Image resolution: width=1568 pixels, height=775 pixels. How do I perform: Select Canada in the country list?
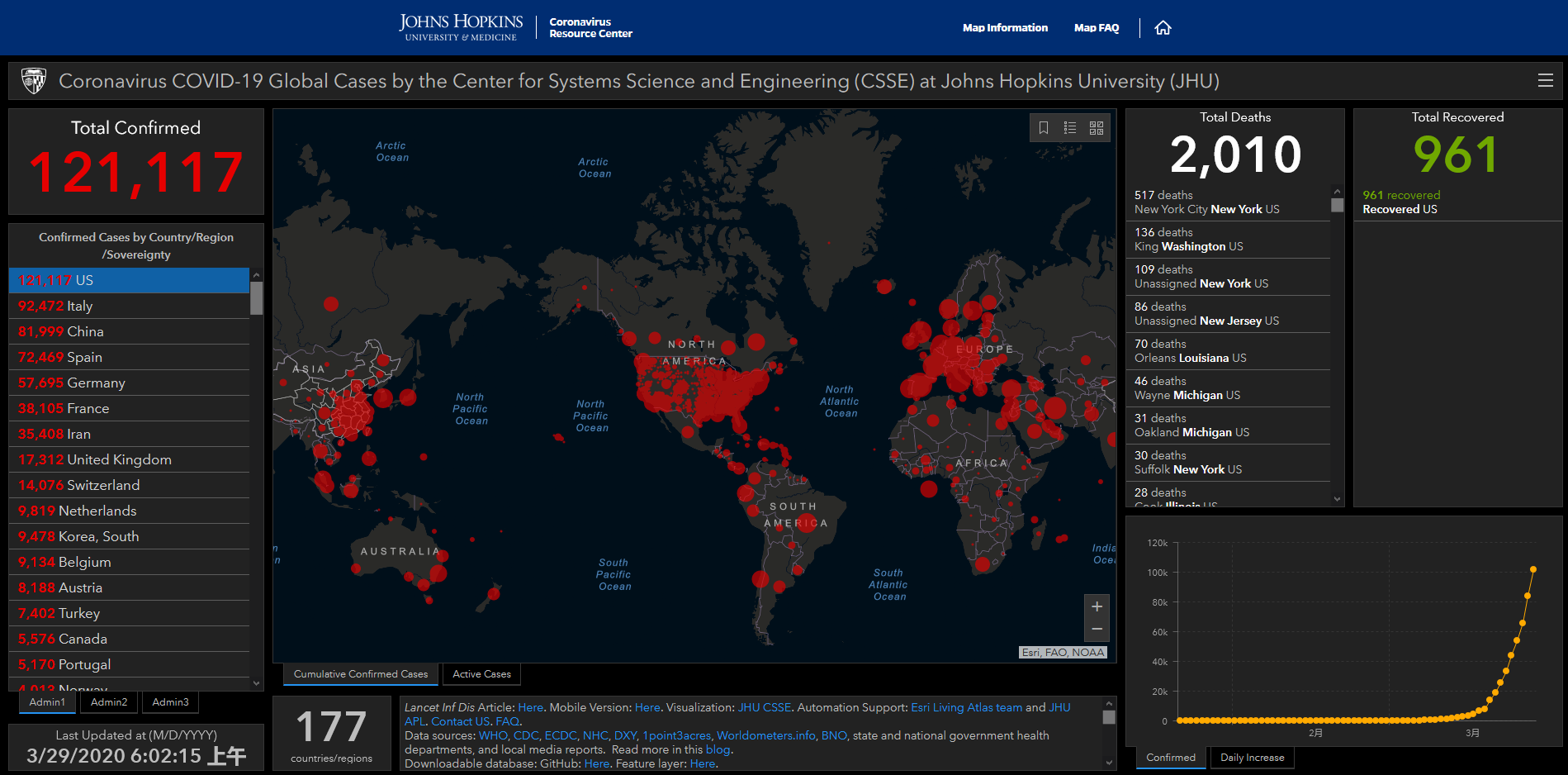tap(129, 639)
